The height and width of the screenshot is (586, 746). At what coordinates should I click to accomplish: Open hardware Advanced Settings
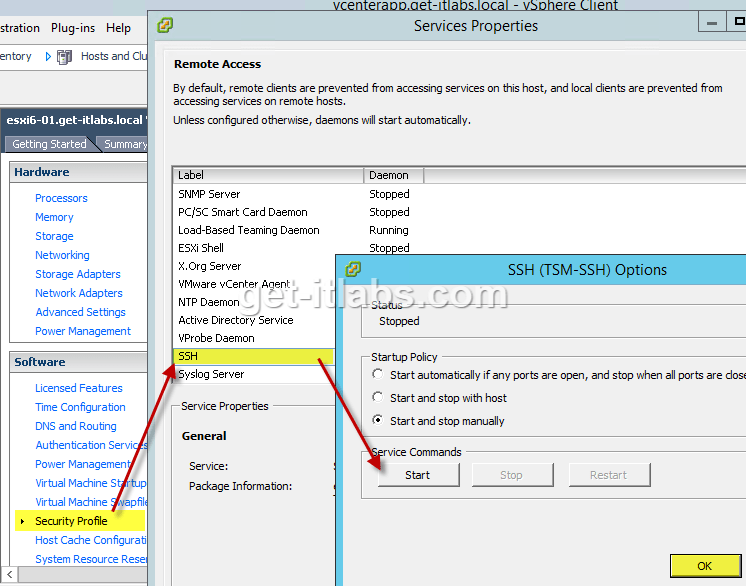tap(80, 312)
